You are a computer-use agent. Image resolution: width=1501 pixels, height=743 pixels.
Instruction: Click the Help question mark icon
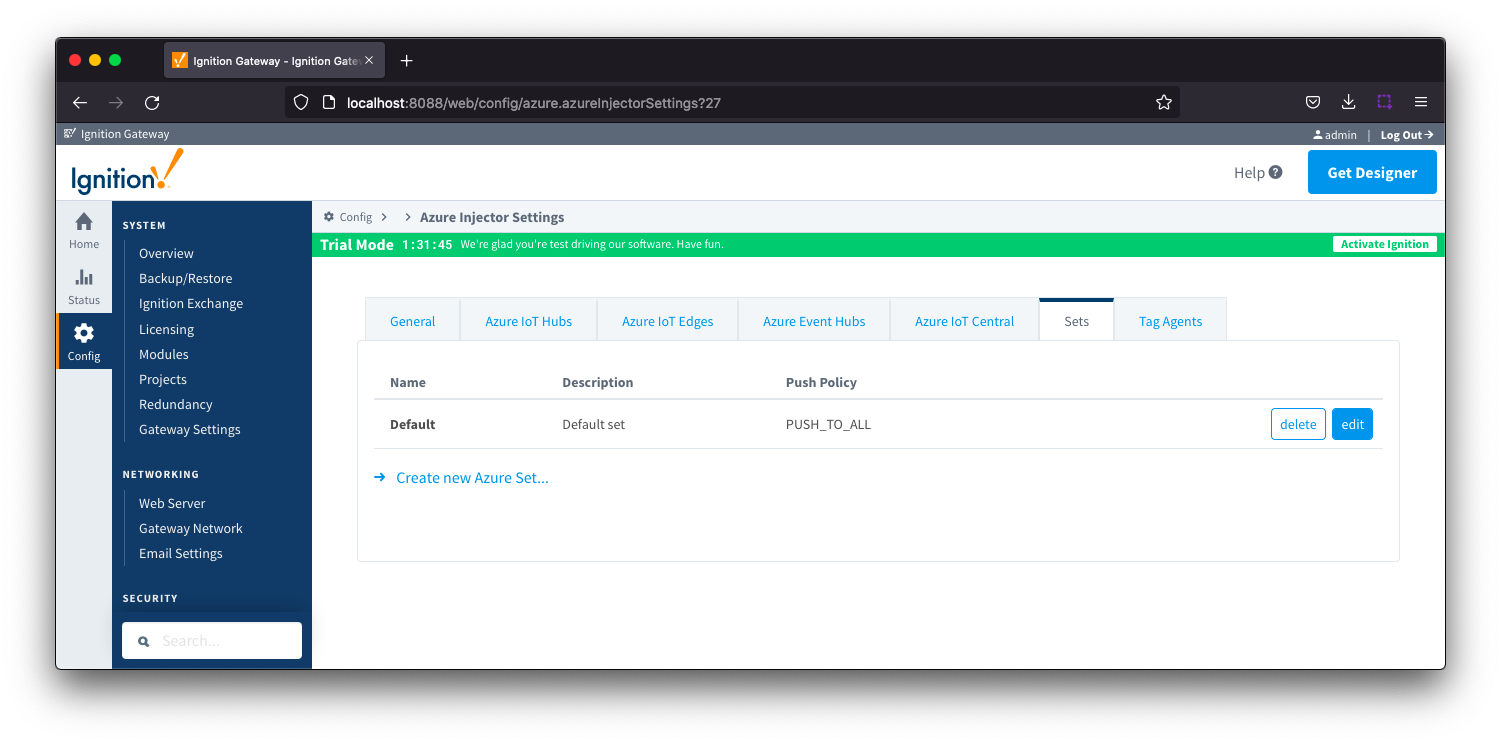1275,172
